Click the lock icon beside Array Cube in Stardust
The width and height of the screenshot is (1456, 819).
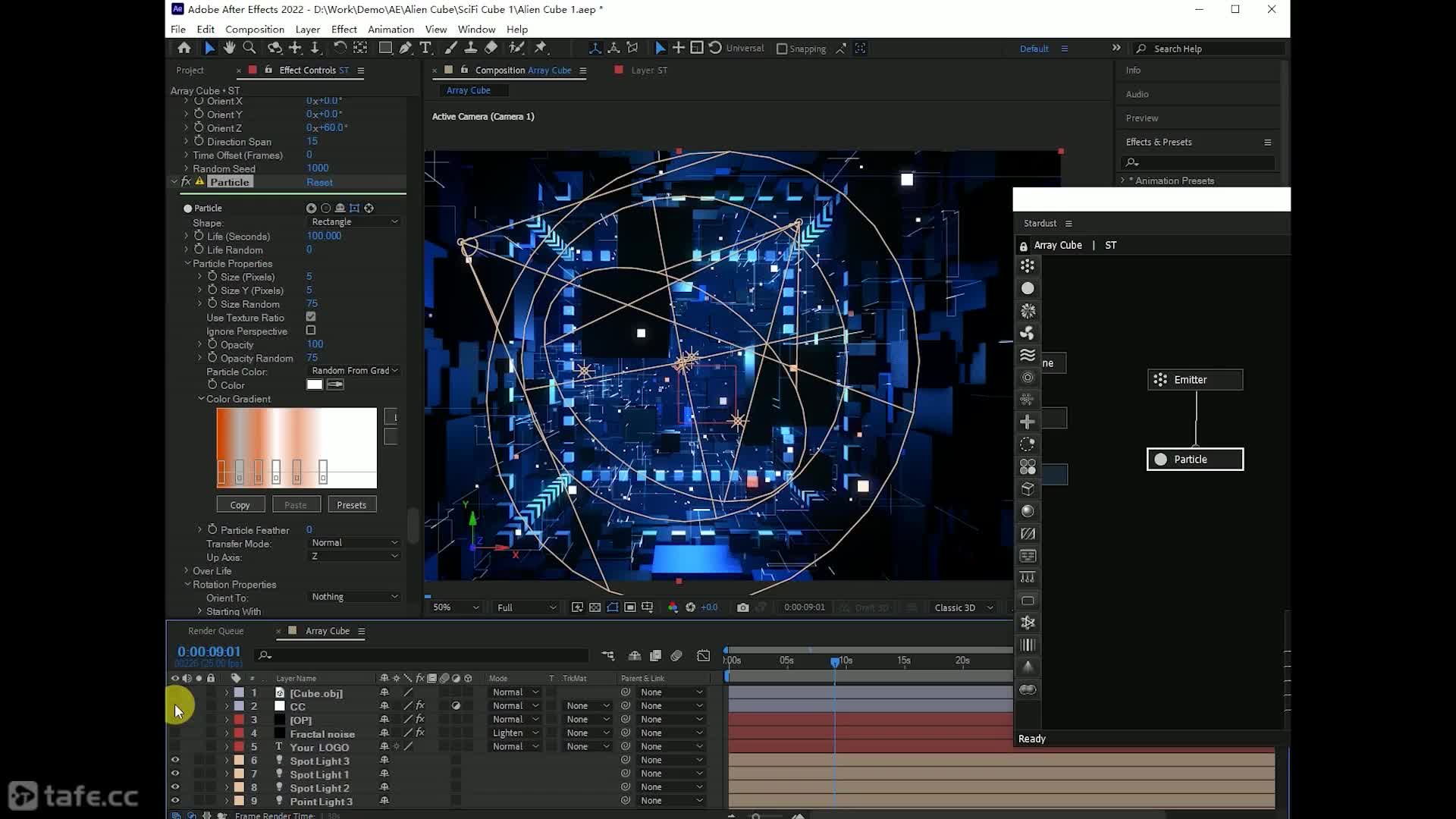coord(1024,246)
